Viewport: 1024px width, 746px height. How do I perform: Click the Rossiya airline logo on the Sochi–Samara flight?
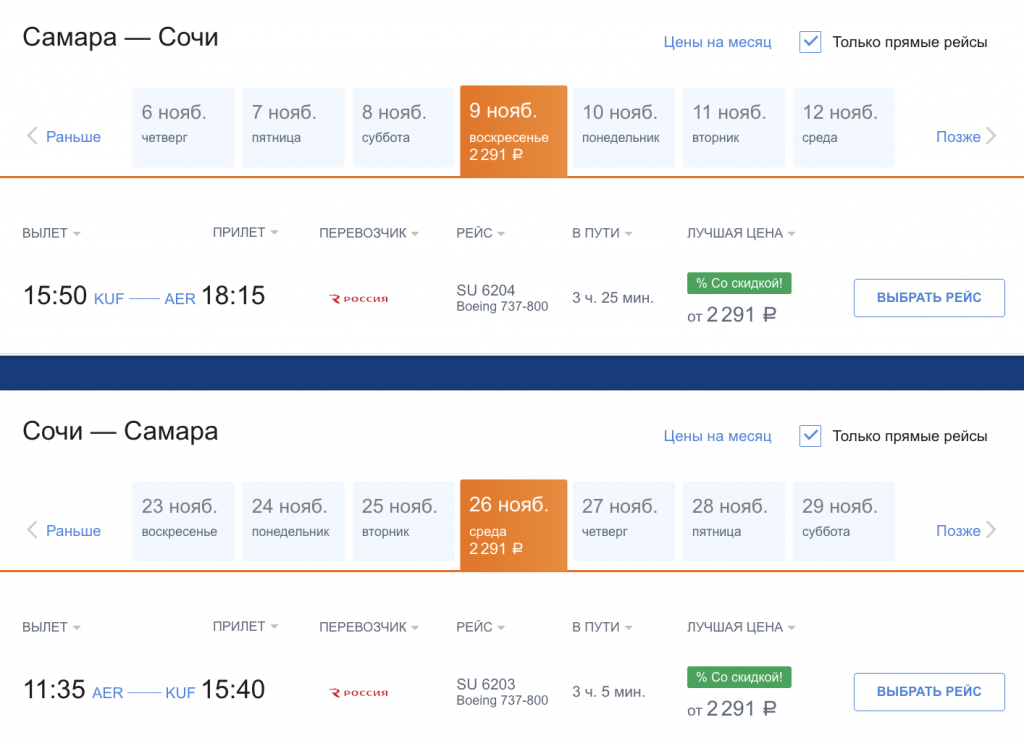coord(359,692)
